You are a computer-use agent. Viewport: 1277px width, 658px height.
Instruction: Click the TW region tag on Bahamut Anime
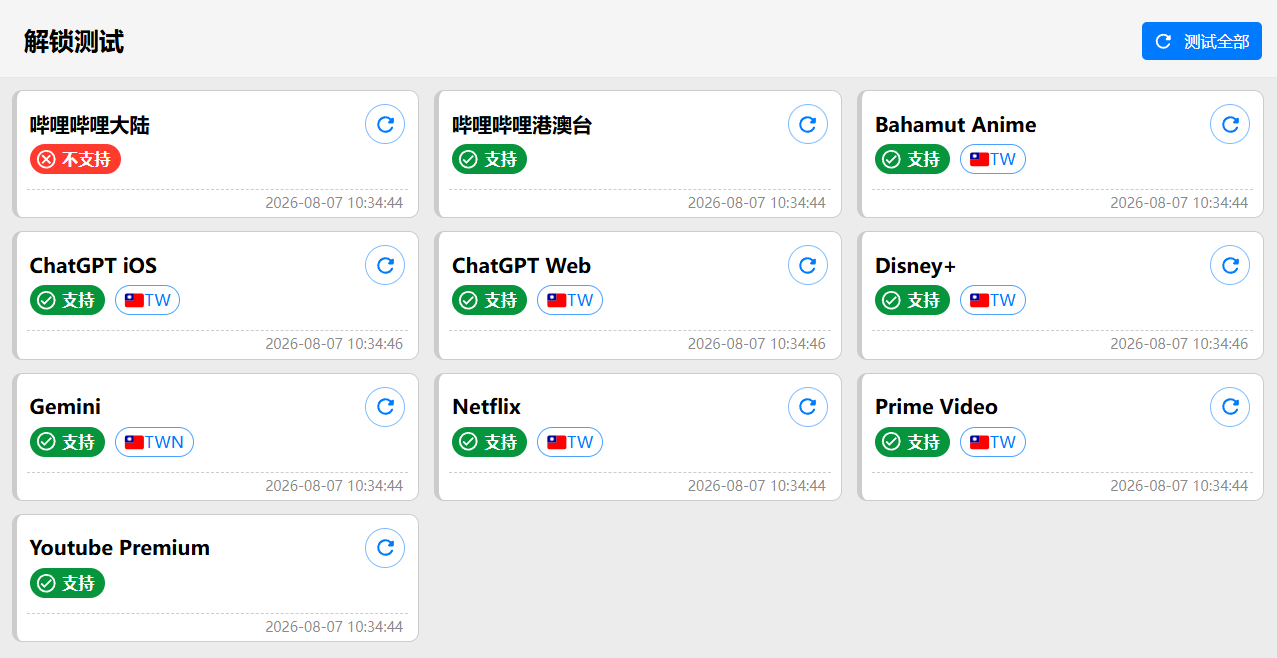pyautogui.click(x=993, y=159)
